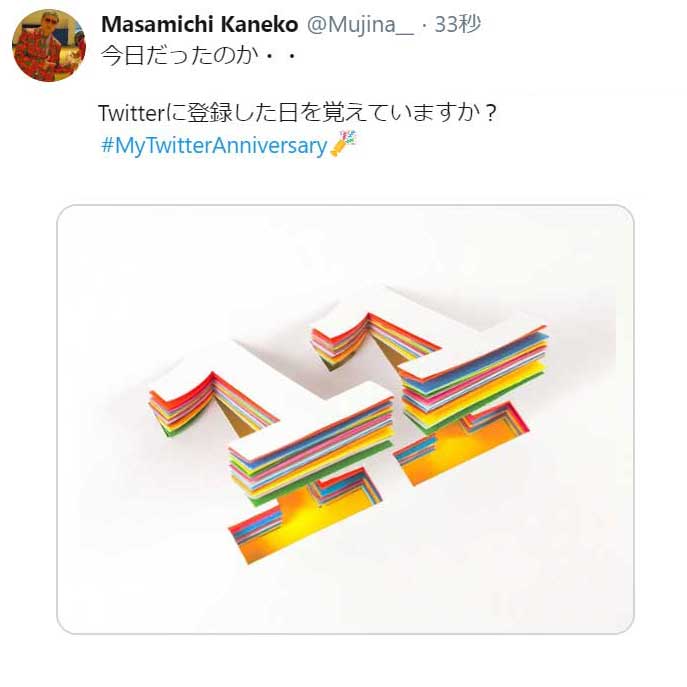Click the 33秒 timestamp
Viewport: 687px width, 687px height.
click(x=457, y=25)
